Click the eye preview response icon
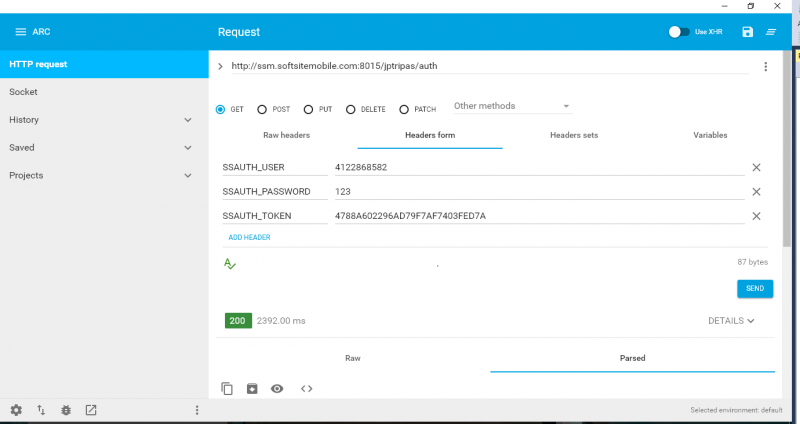Image resolution: width=800 pixels, height=424 pixels. [277, 389]
